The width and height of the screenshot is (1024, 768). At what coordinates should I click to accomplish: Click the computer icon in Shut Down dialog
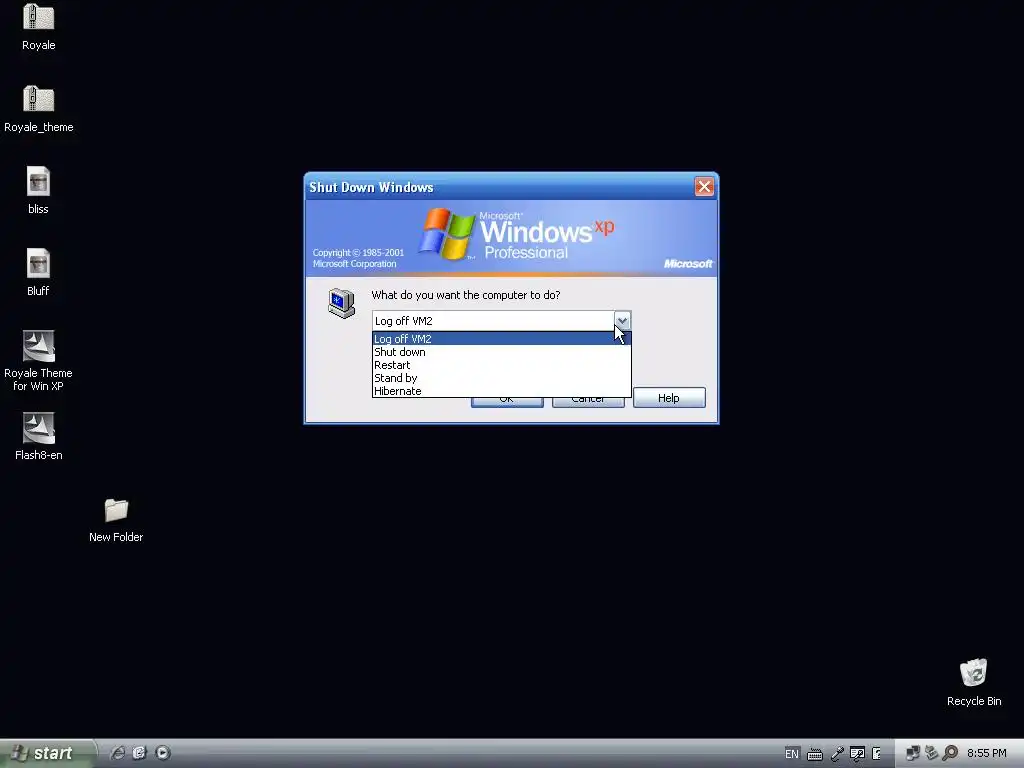(x=342, y=303)
